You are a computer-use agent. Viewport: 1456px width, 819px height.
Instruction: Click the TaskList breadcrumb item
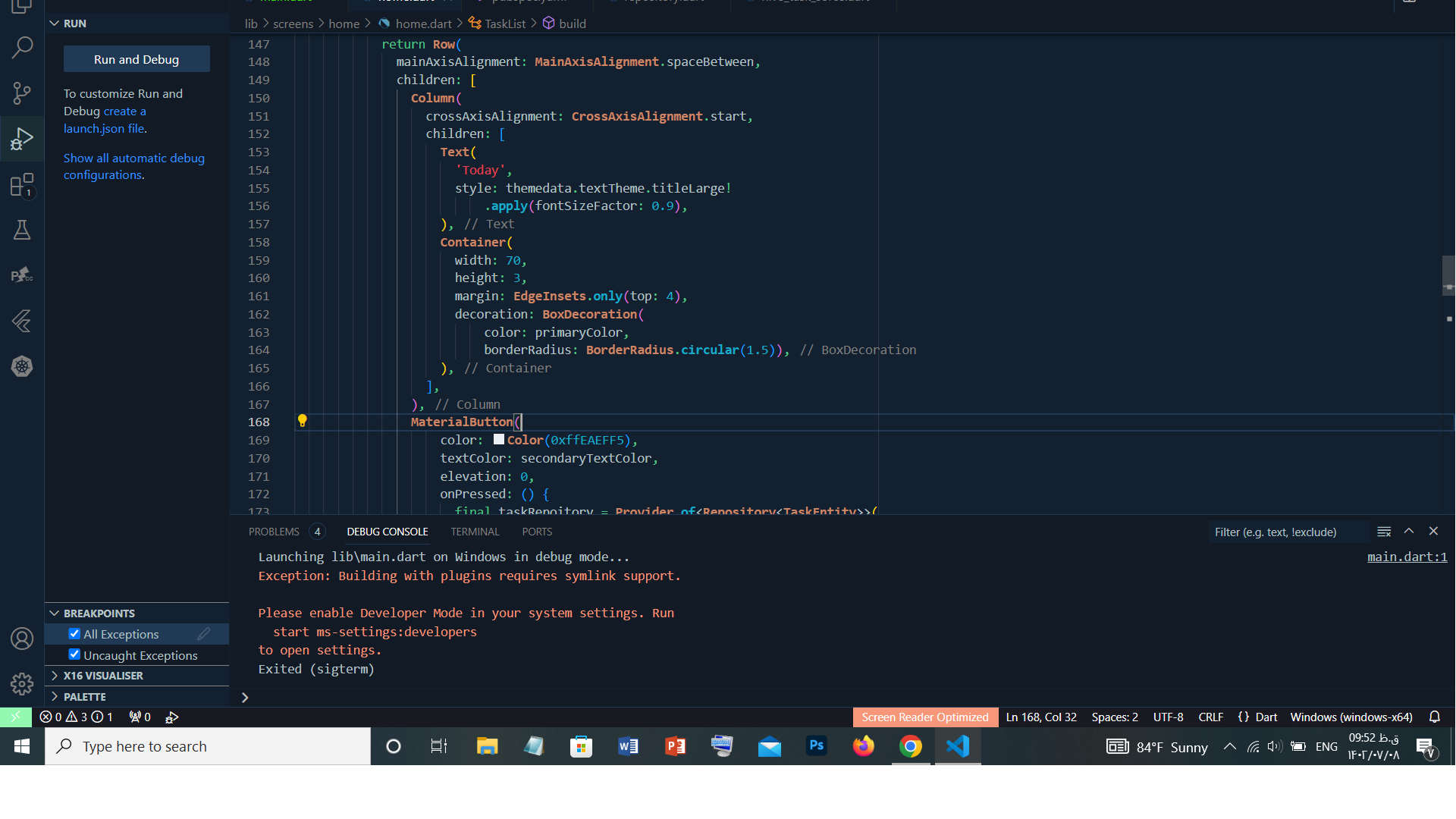coord(497,24)
